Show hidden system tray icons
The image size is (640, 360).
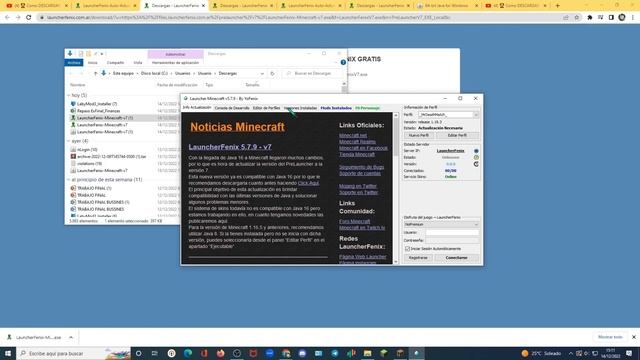(571, 353)
